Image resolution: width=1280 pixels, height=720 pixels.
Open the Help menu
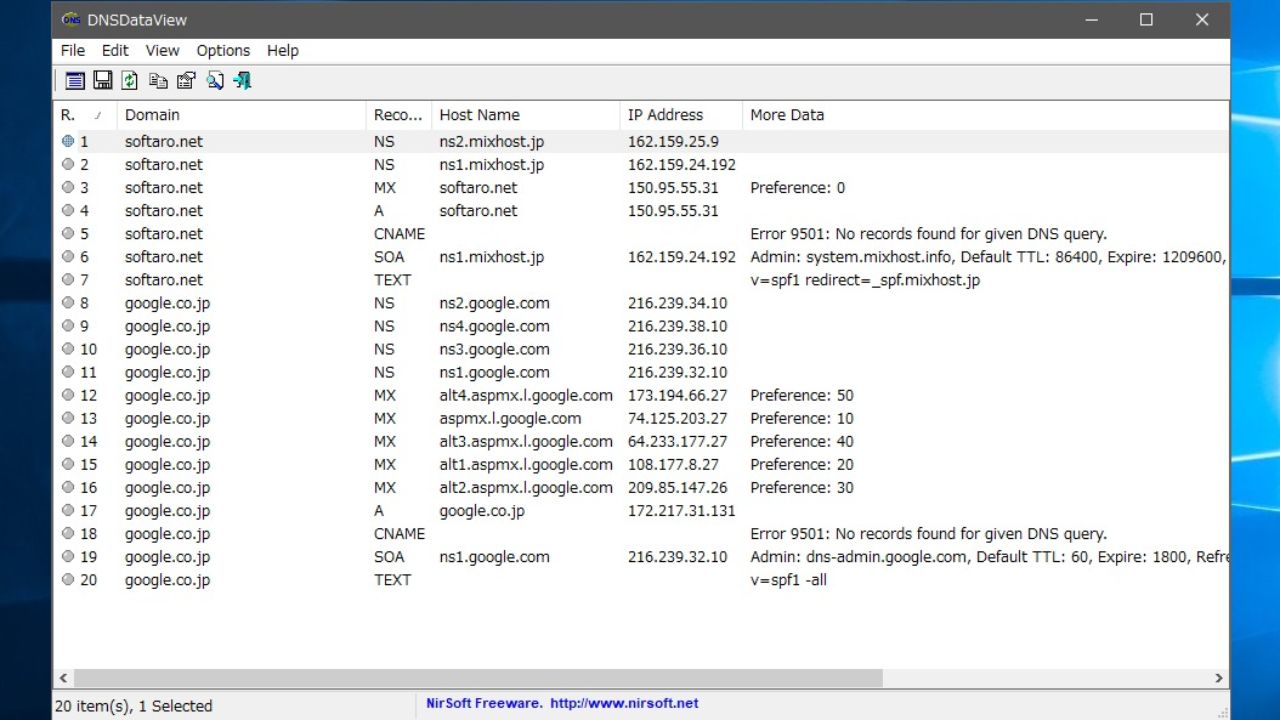pyautogui.click(x=283, y=51)
